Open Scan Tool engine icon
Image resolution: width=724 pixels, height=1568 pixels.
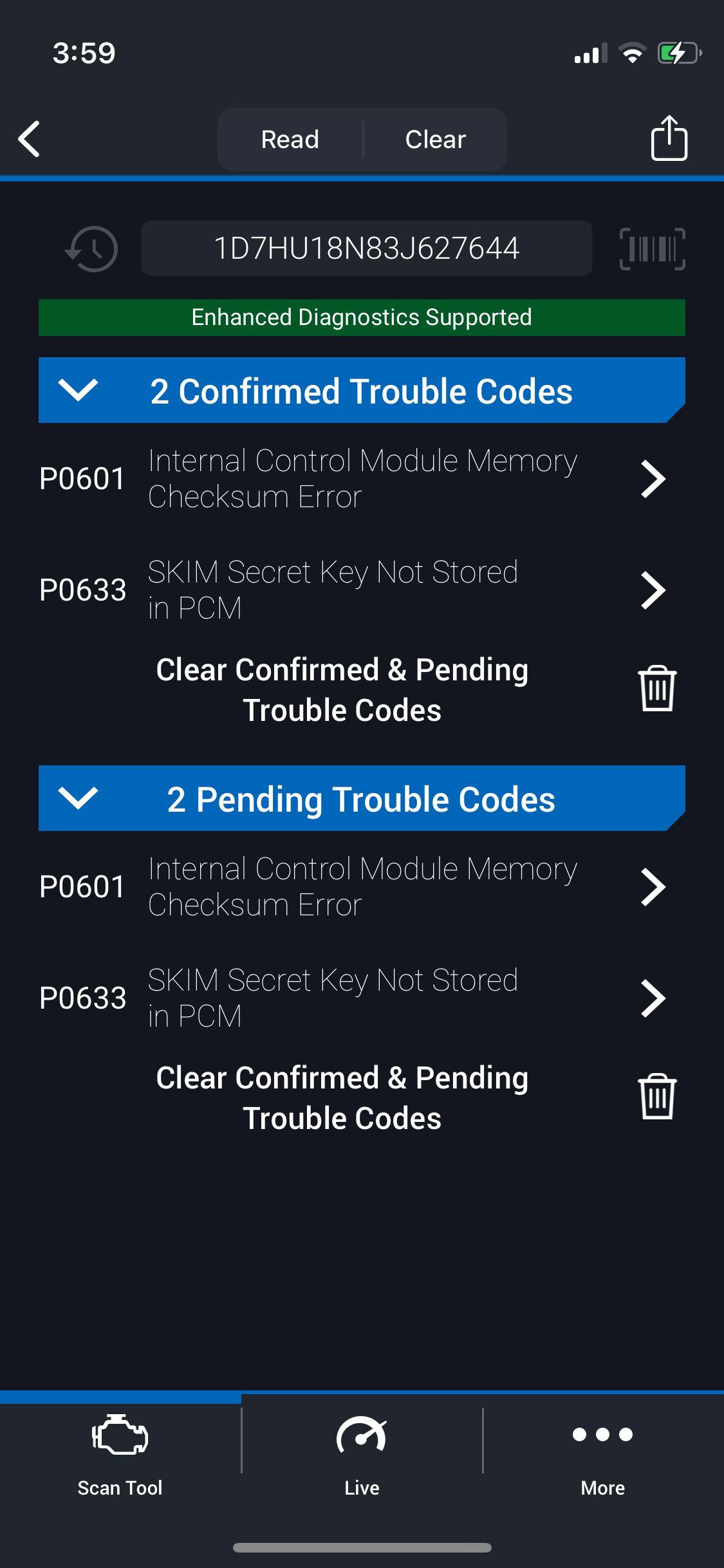coord(120,1434)
